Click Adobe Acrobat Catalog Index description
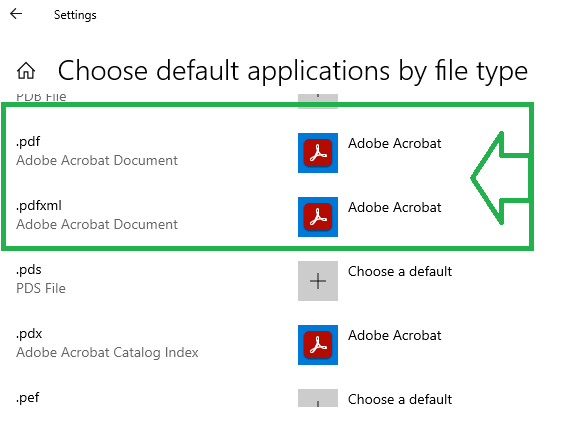Screen dimensions: 561x422 pos(107,353)
